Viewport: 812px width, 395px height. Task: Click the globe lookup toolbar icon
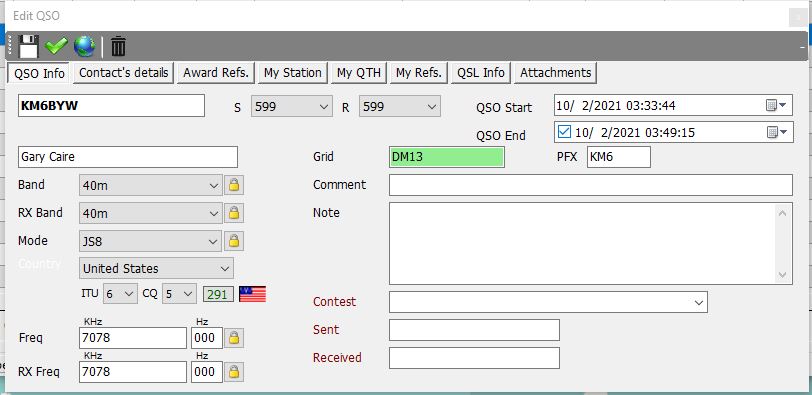point(84,46)
